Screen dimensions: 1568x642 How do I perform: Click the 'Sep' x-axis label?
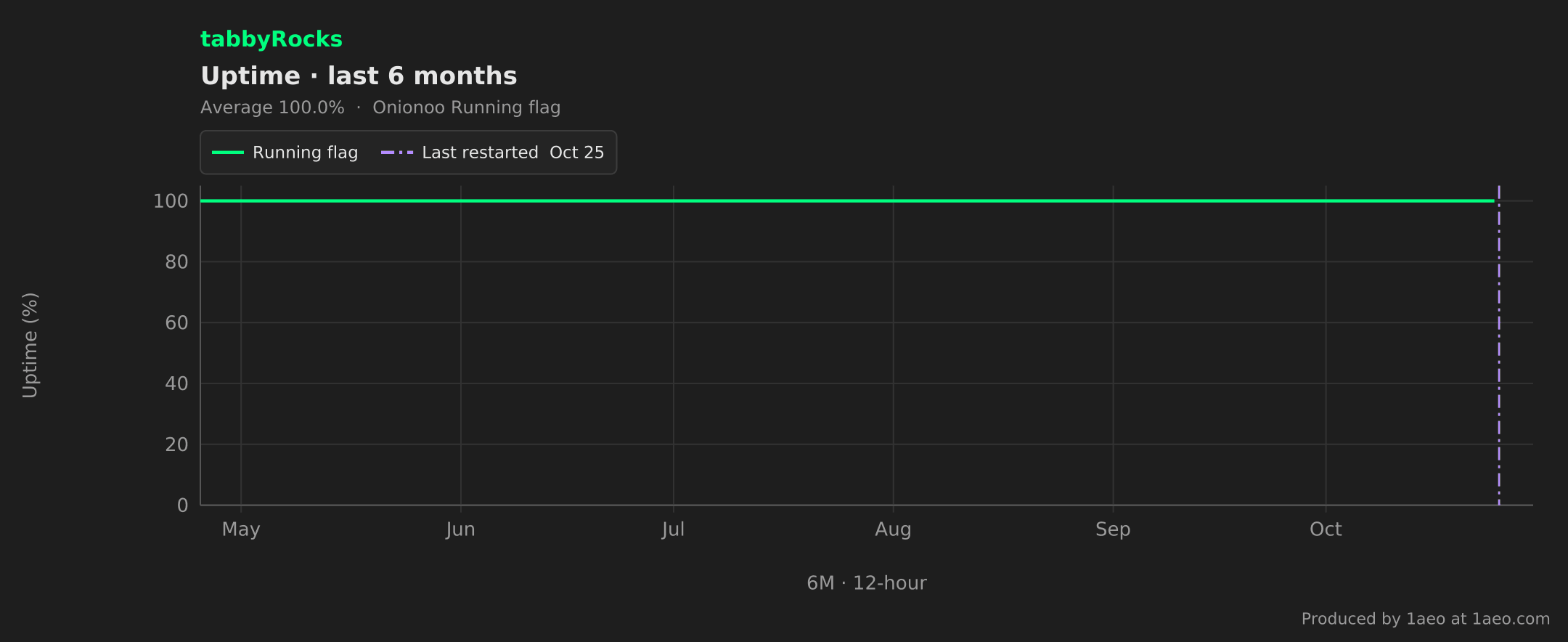1113,529
